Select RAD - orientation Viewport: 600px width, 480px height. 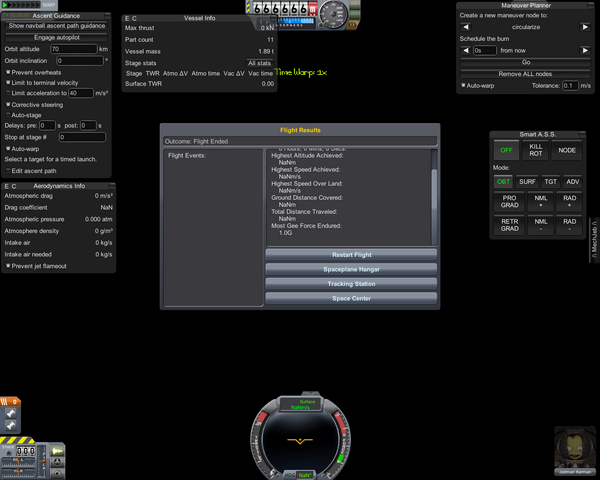coord(569,225)
